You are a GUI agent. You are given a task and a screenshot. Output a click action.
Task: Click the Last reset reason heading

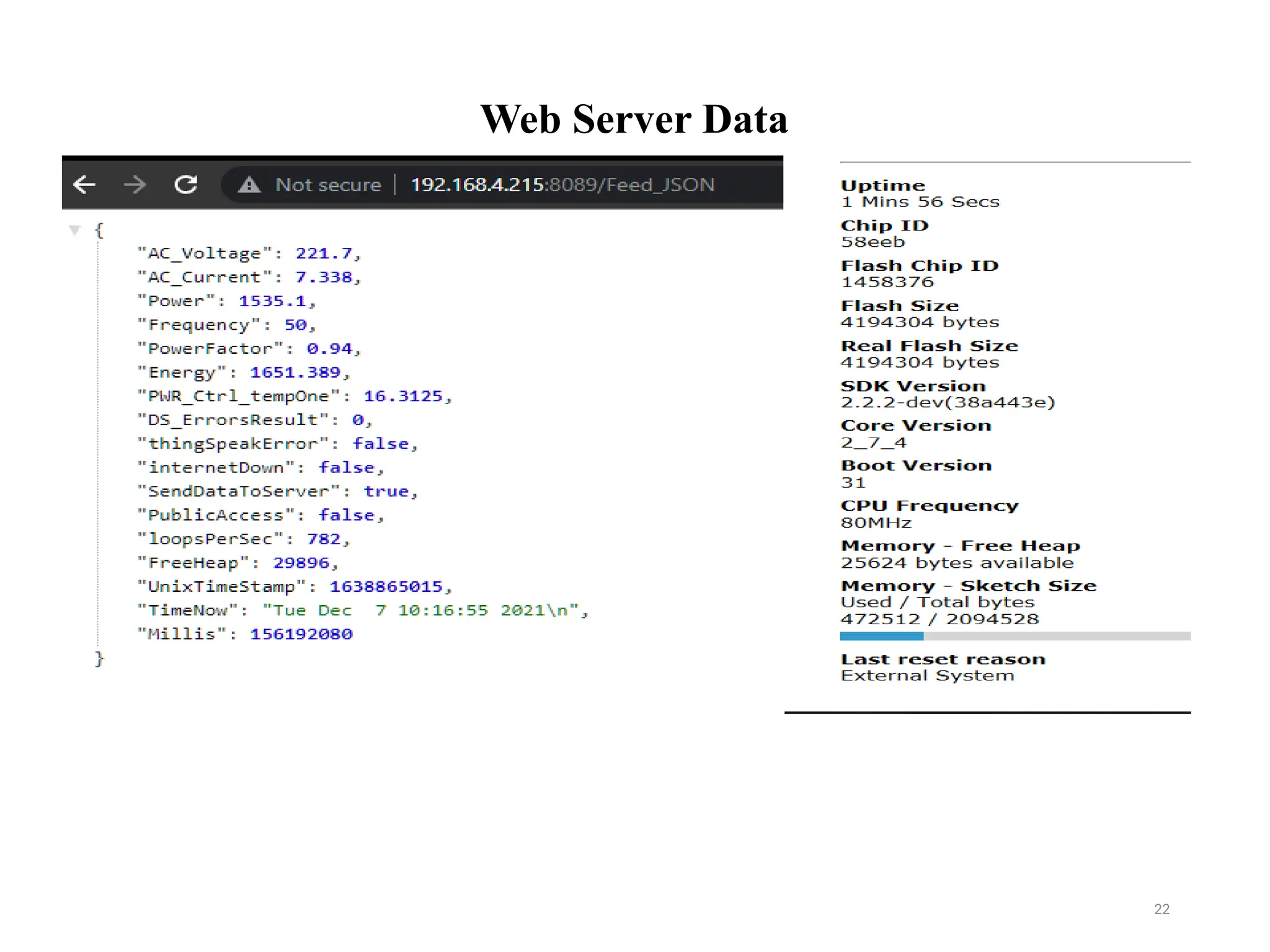[943, 659]
